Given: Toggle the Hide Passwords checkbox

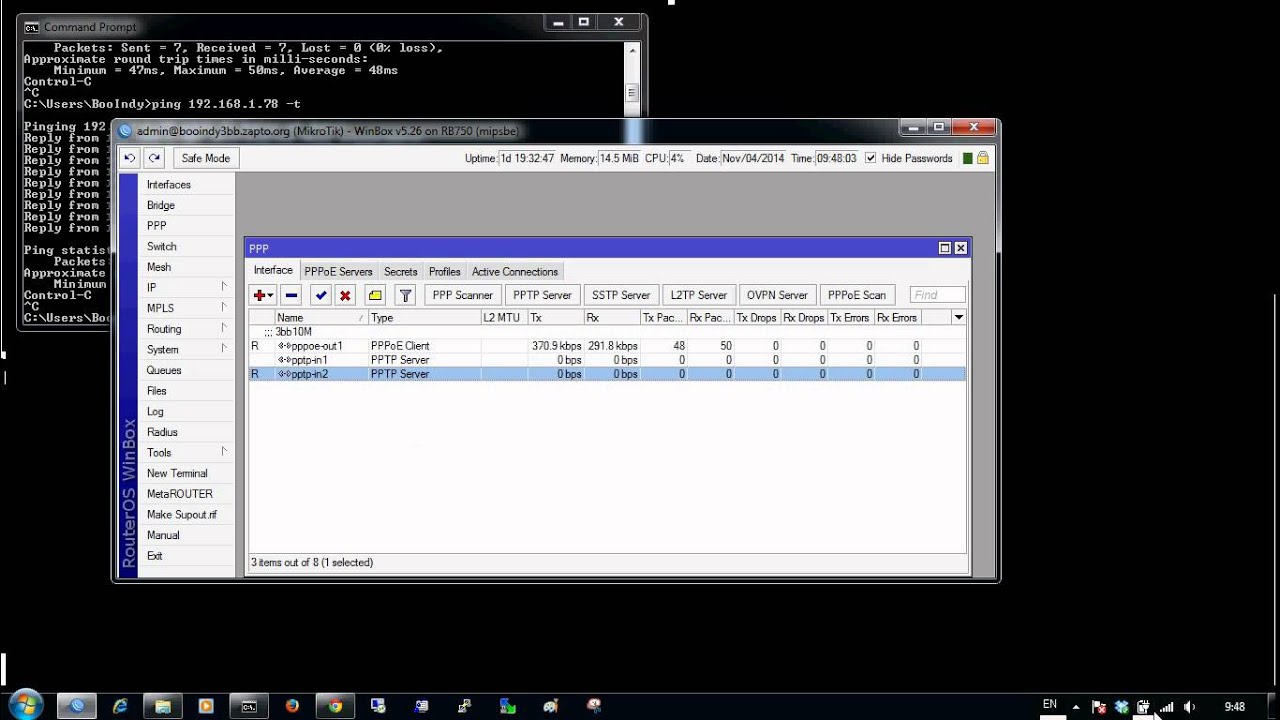Looking at the screenshot, I should pyautogui.click(x=870, y=158).
